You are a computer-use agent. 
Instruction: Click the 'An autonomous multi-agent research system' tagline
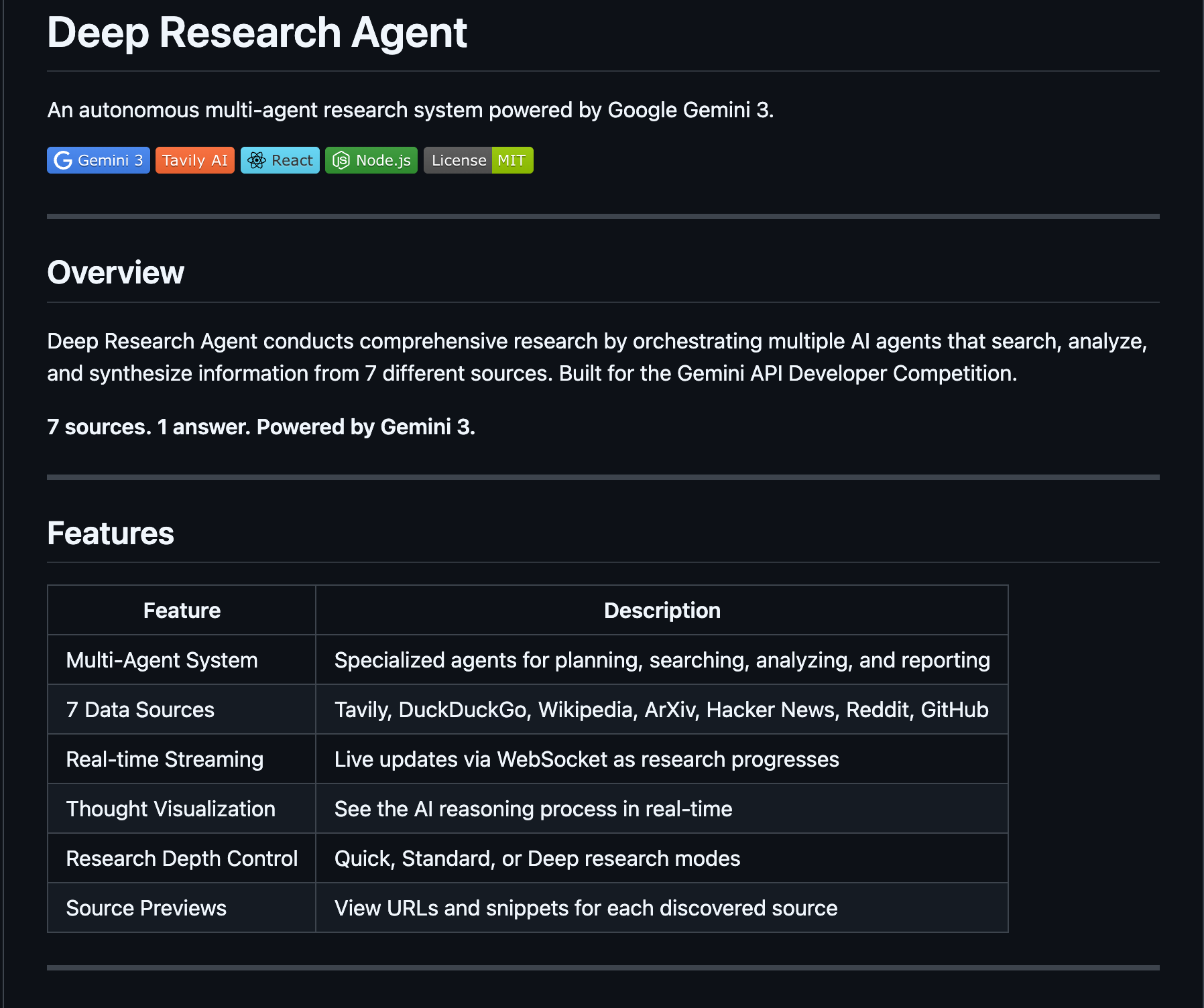(410, 110)
